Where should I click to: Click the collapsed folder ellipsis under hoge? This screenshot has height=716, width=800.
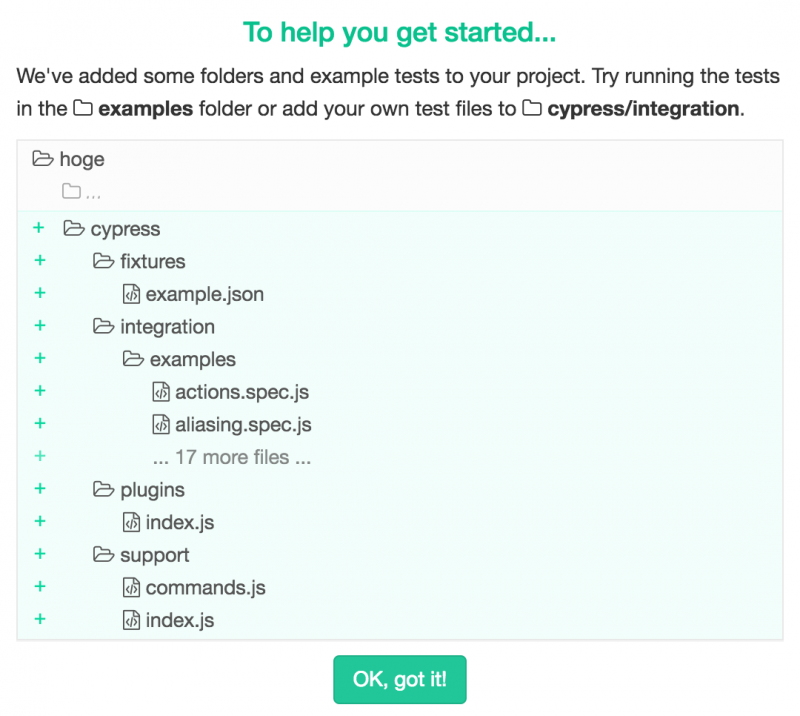click(x=81, y=192)
